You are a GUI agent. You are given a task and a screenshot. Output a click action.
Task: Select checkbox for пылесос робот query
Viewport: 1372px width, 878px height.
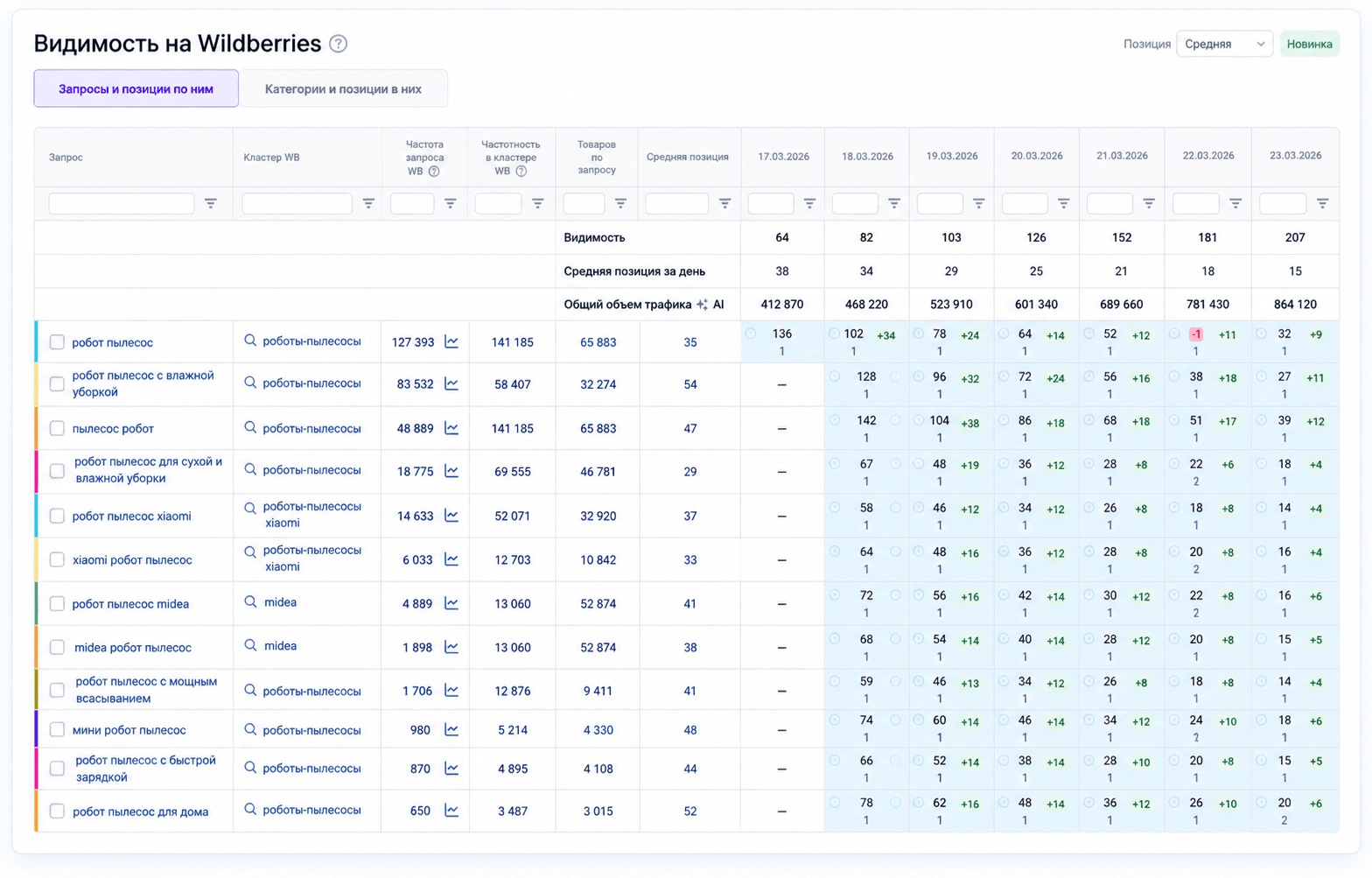coord(57,428)
